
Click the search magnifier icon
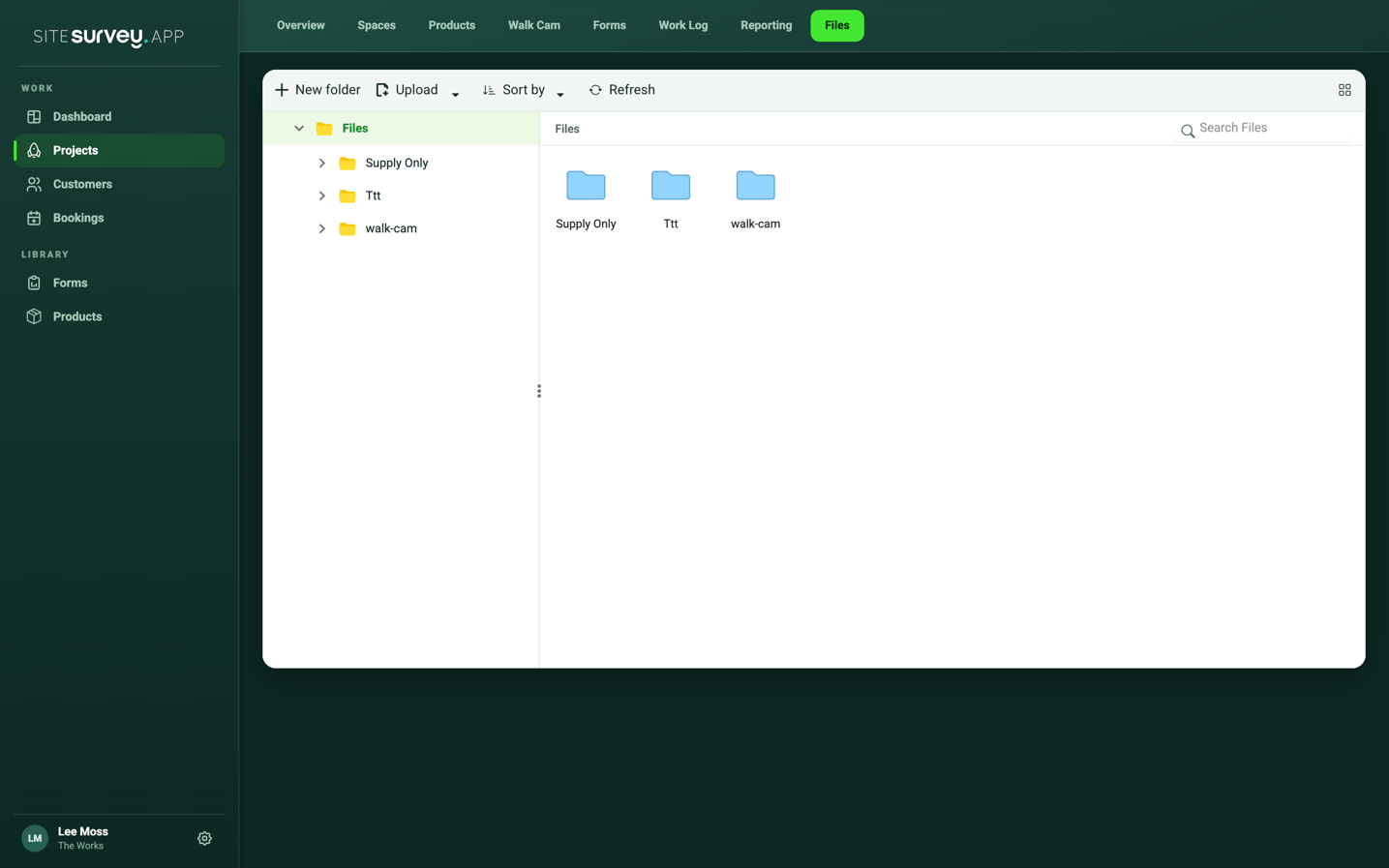[x=1188, y=131]
